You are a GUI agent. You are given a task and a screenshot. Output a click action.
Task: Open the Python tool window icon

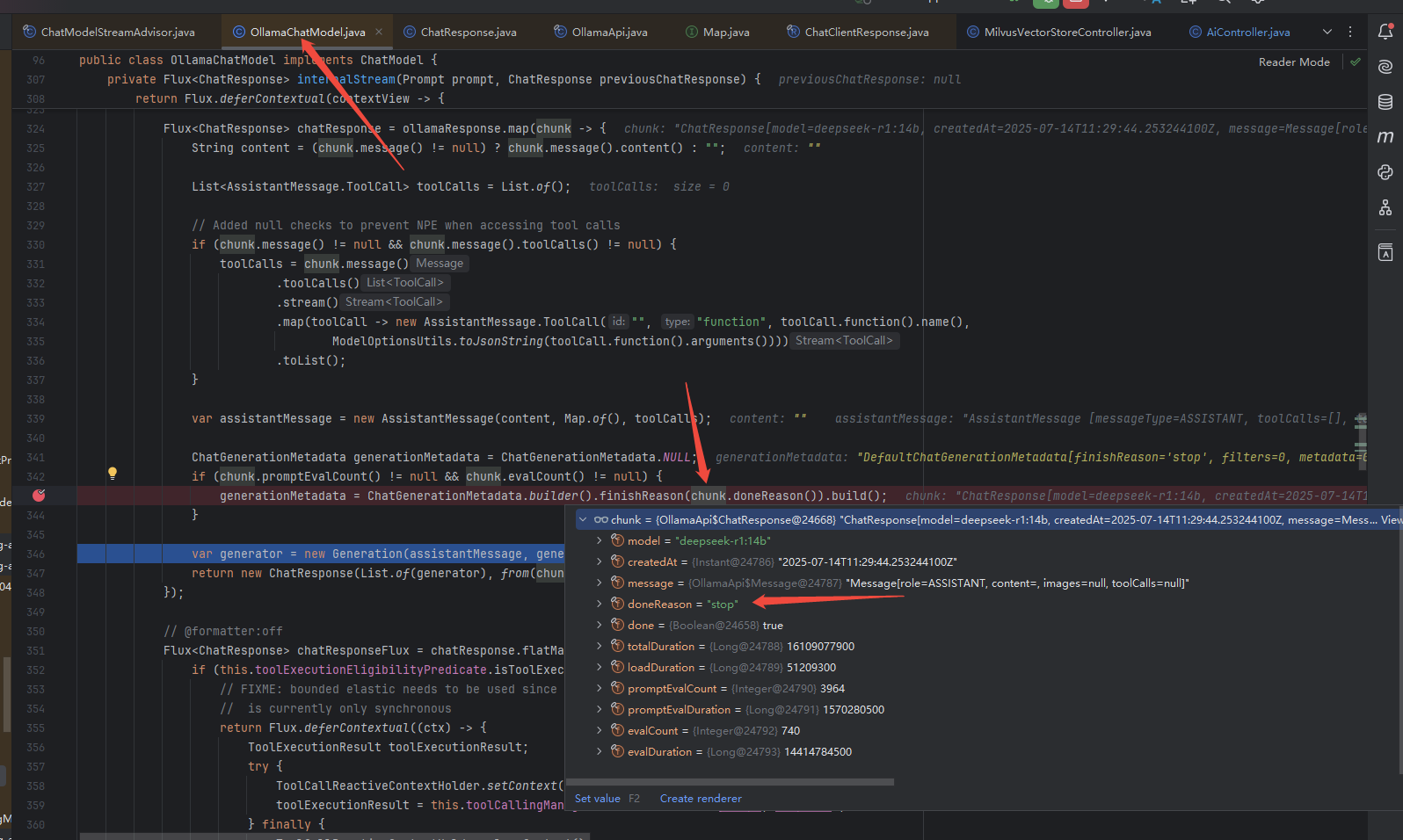pos(1385,172)
